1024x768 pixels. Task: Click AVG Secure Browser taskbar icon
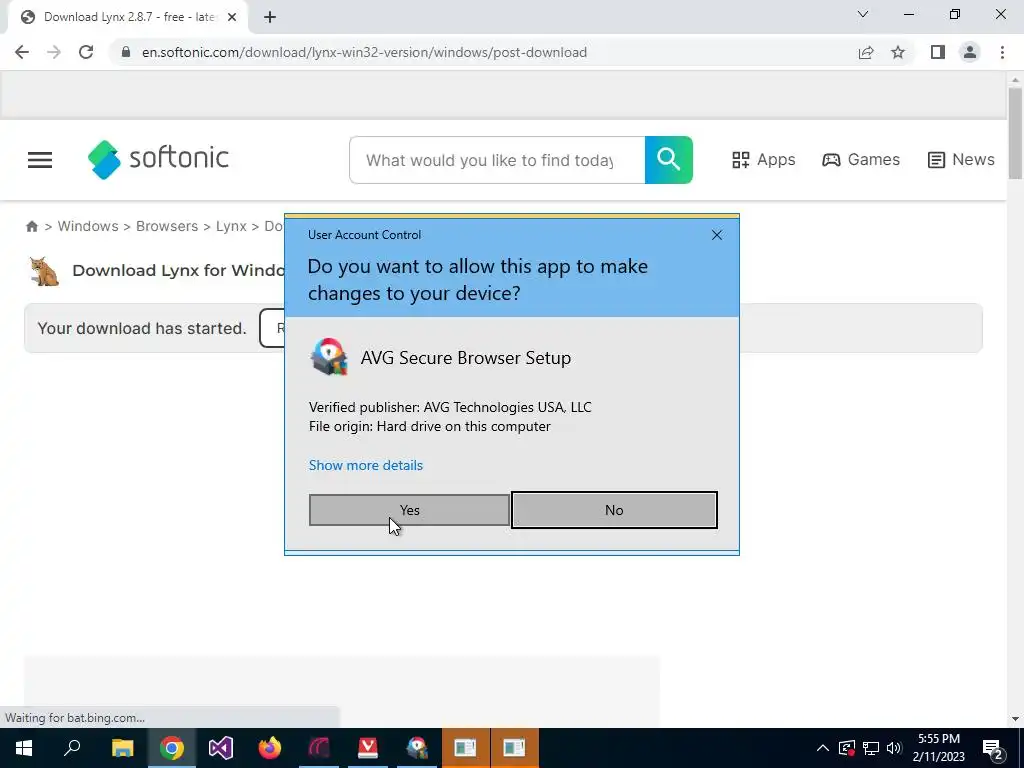tap(417, 748)
